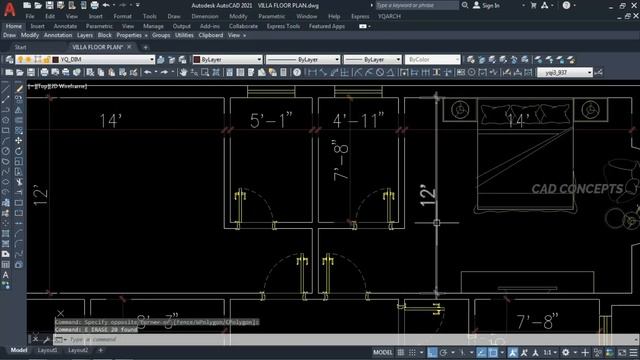Screen dimensions: 640x360
Task: Open the Modify menu
Action: tap(238, 16)
